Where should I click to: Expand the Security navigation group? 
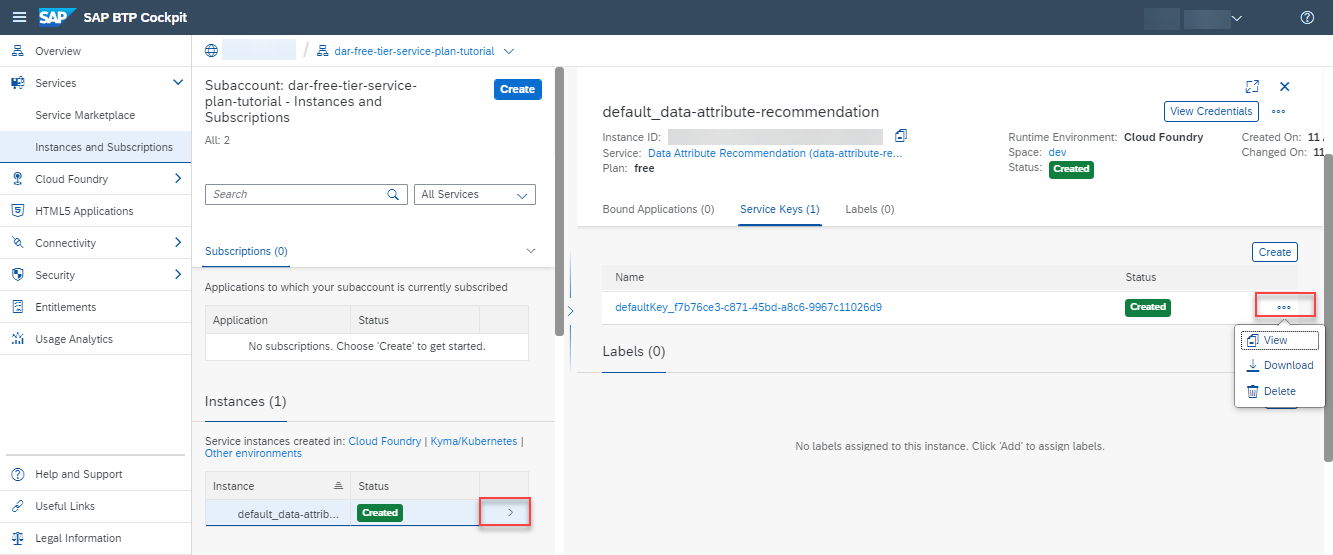178,275
